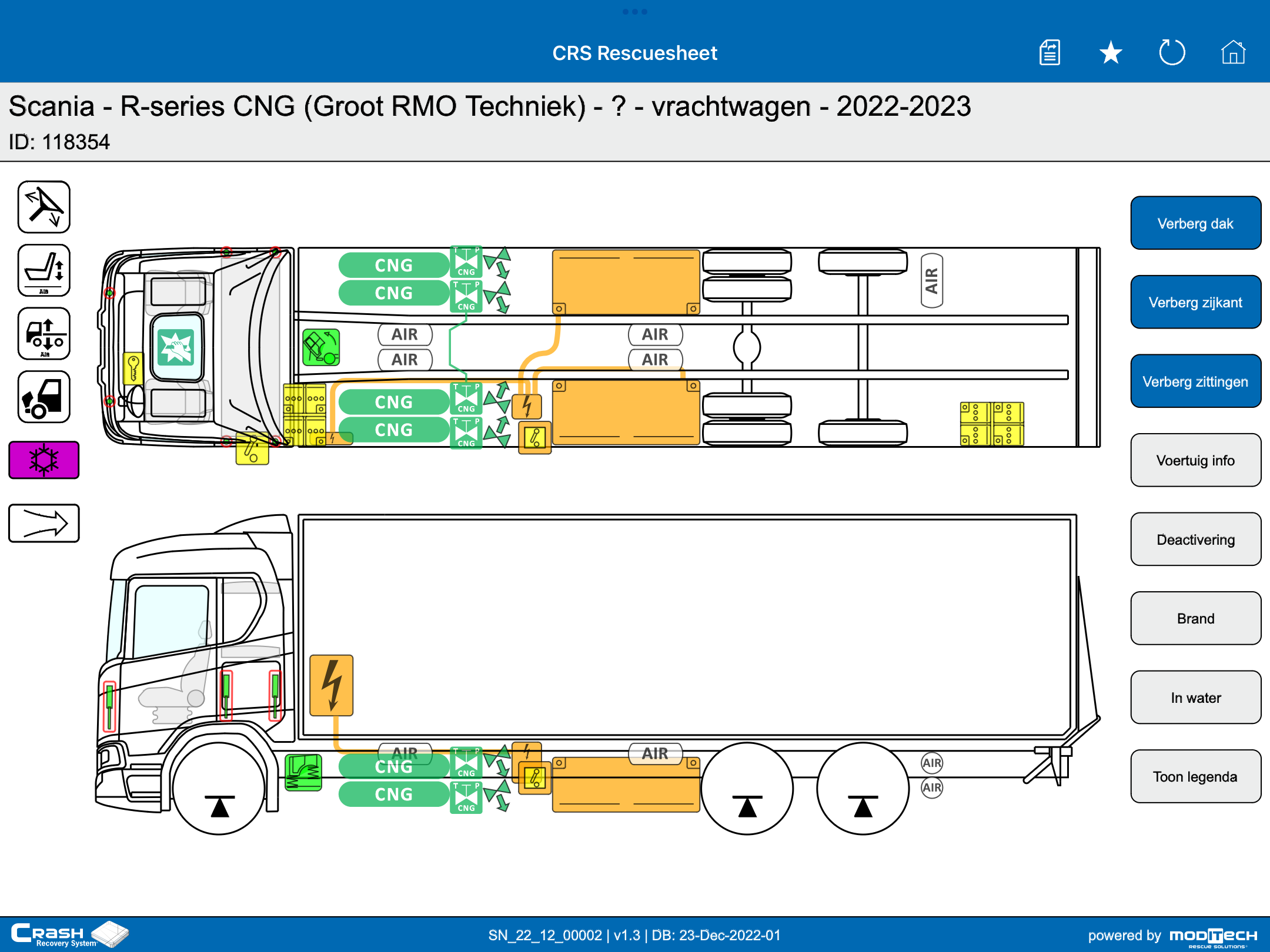Click the bottom CNG tank in side view

pos(394,794)
